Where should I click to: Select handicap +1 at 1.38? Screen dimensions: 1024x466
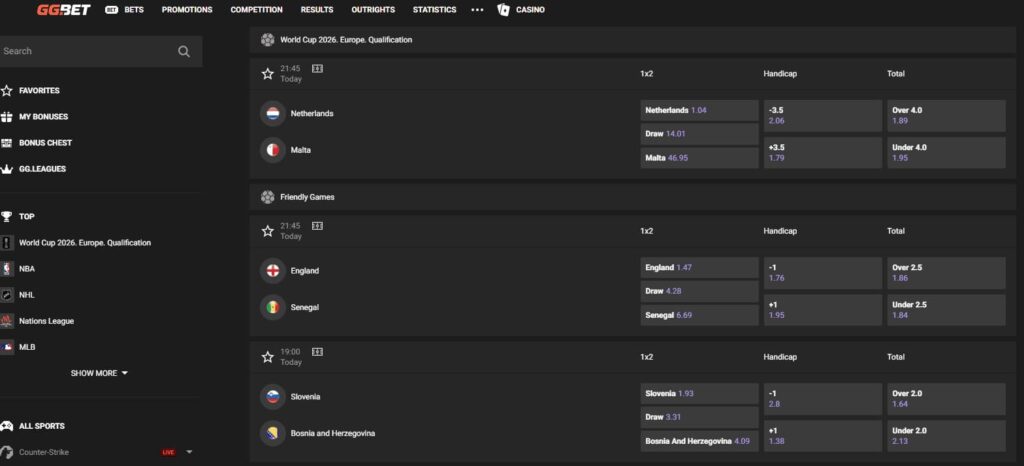[x=823, y=436]
